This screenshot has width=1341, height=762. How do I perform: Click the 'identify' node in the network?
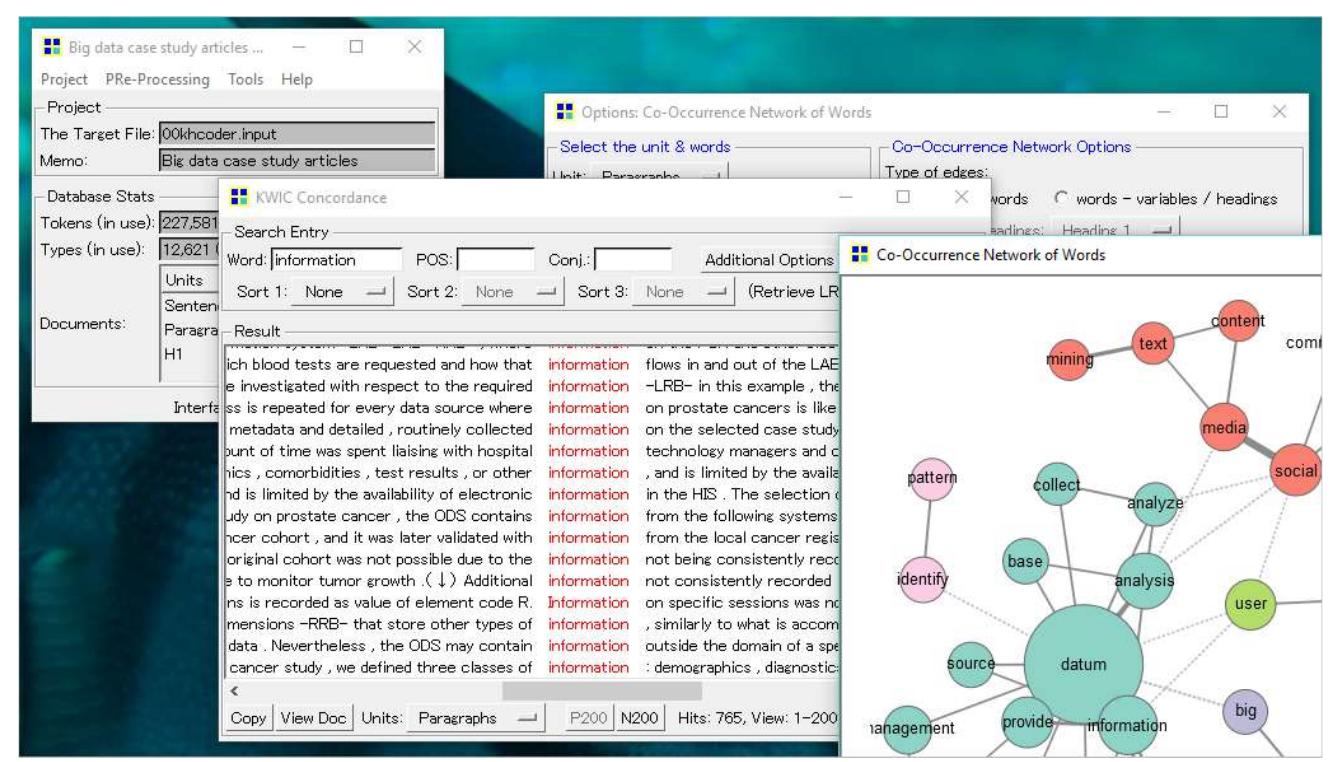924,579
